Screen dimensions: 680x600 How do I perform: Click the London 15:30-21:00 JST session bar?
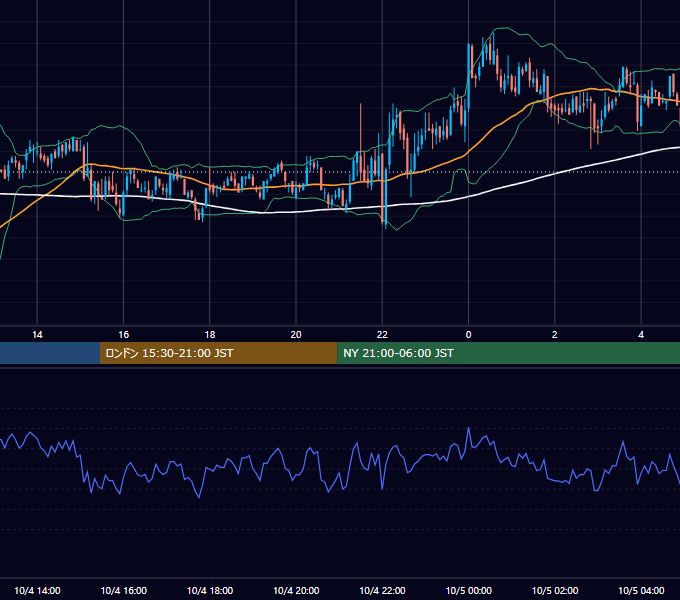click(219, 353)
